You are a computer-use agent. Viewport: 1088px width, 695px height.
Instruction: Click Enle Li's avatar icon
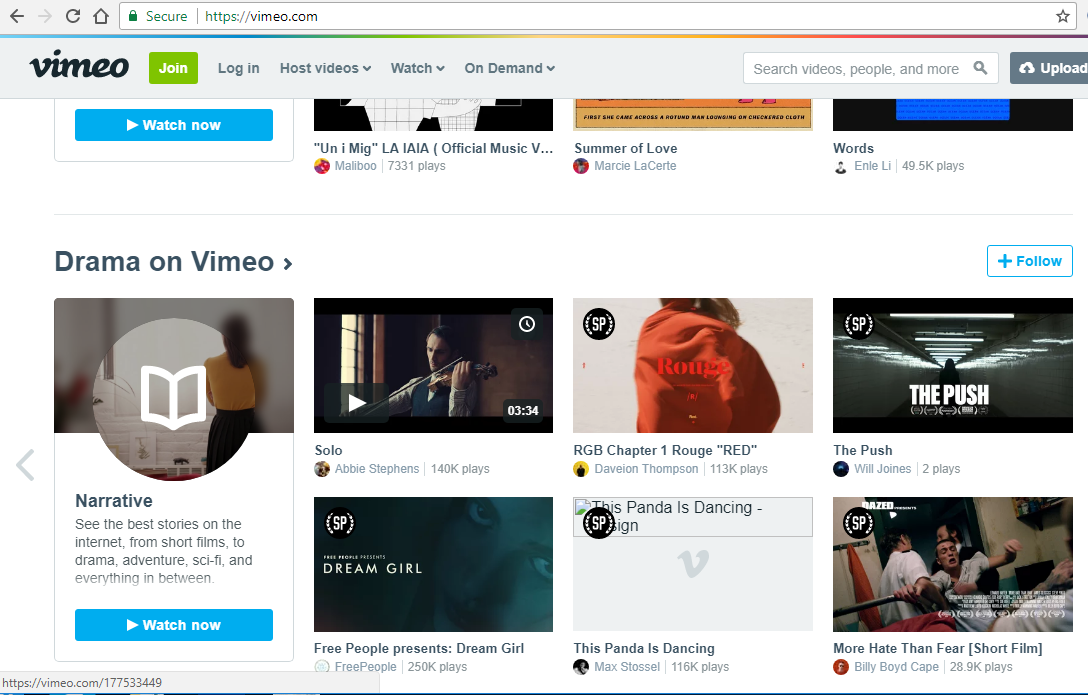(840, 166)
